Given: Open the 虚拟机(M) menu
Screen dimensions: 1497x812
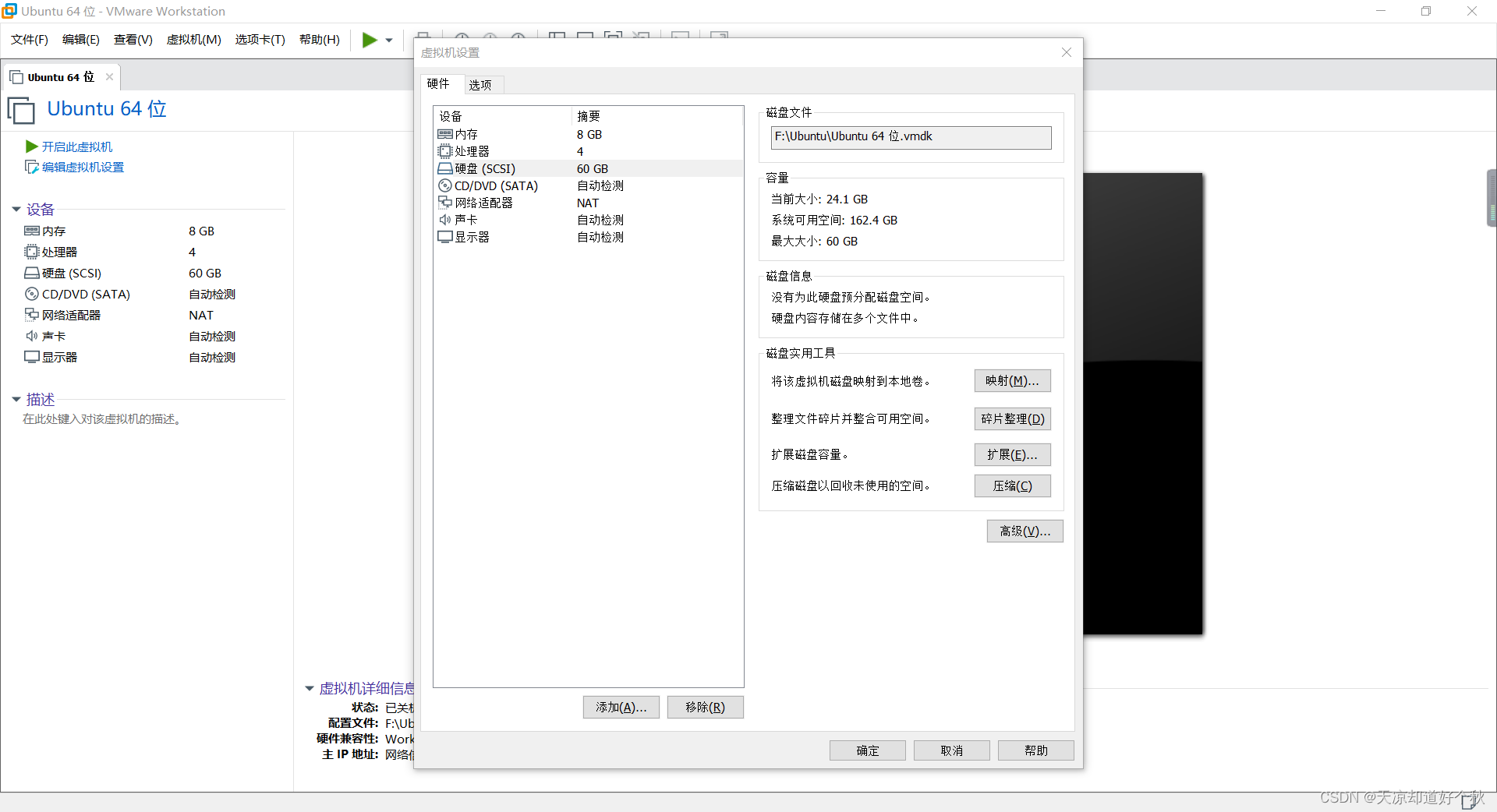Looking at the screenshot, I should click(x=194, y=40).
